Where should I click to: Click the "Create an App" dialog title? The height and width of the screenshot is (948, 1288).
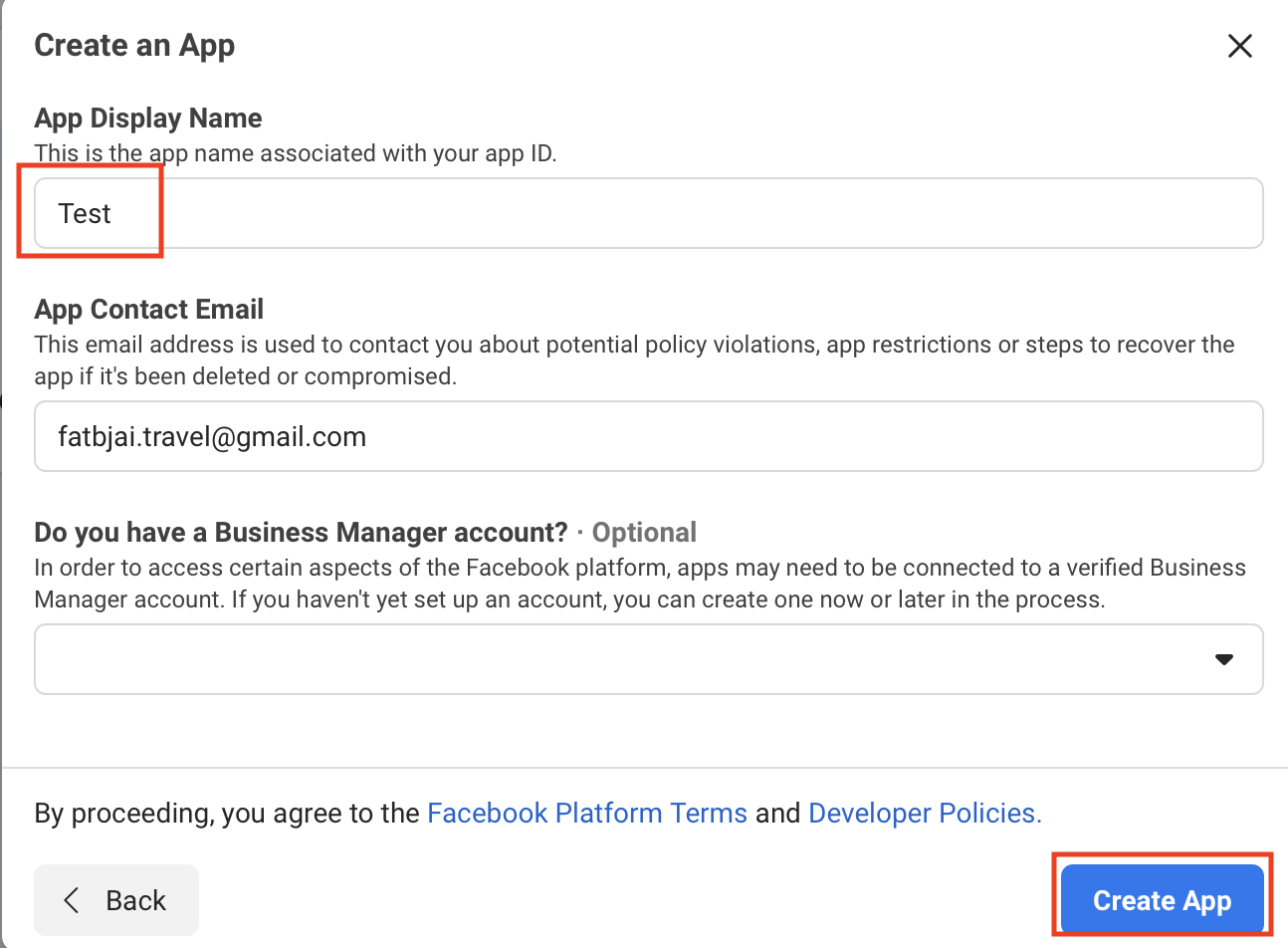click(134, 46)
